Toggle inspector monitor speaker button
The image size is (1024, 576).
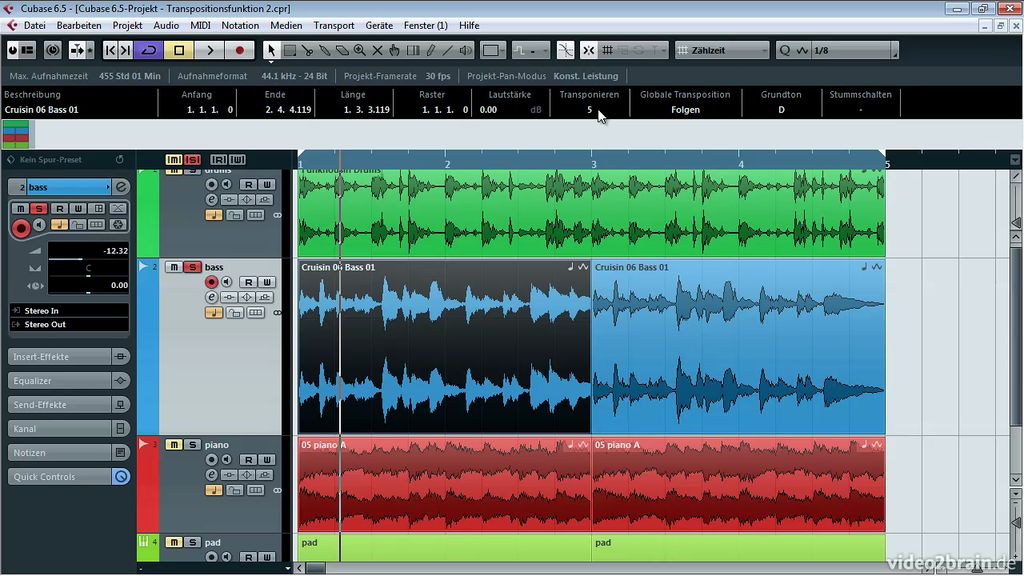tap(40, 225)
